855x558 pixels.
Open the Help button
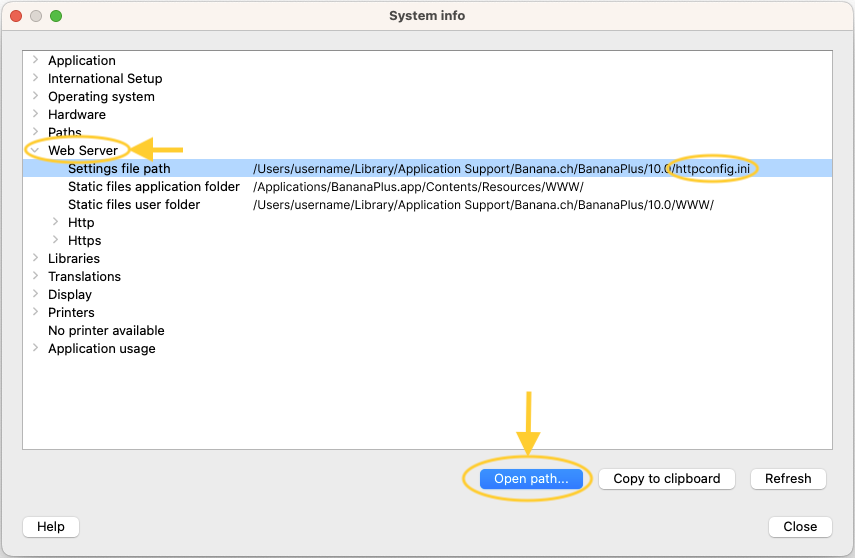(51, 527)
